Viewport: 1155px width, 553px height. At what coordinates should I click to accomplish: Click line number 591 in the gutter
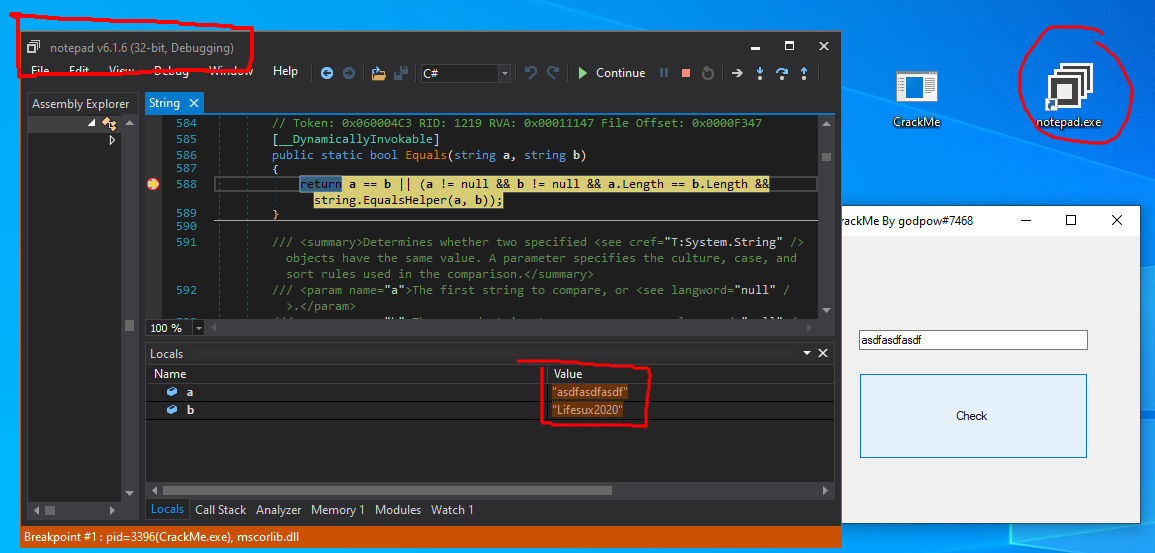(x=186, y=242)
